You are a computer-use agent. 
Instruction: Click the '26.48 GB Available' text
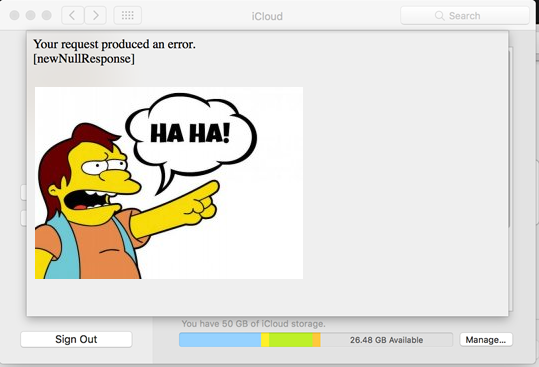(386, 340)
